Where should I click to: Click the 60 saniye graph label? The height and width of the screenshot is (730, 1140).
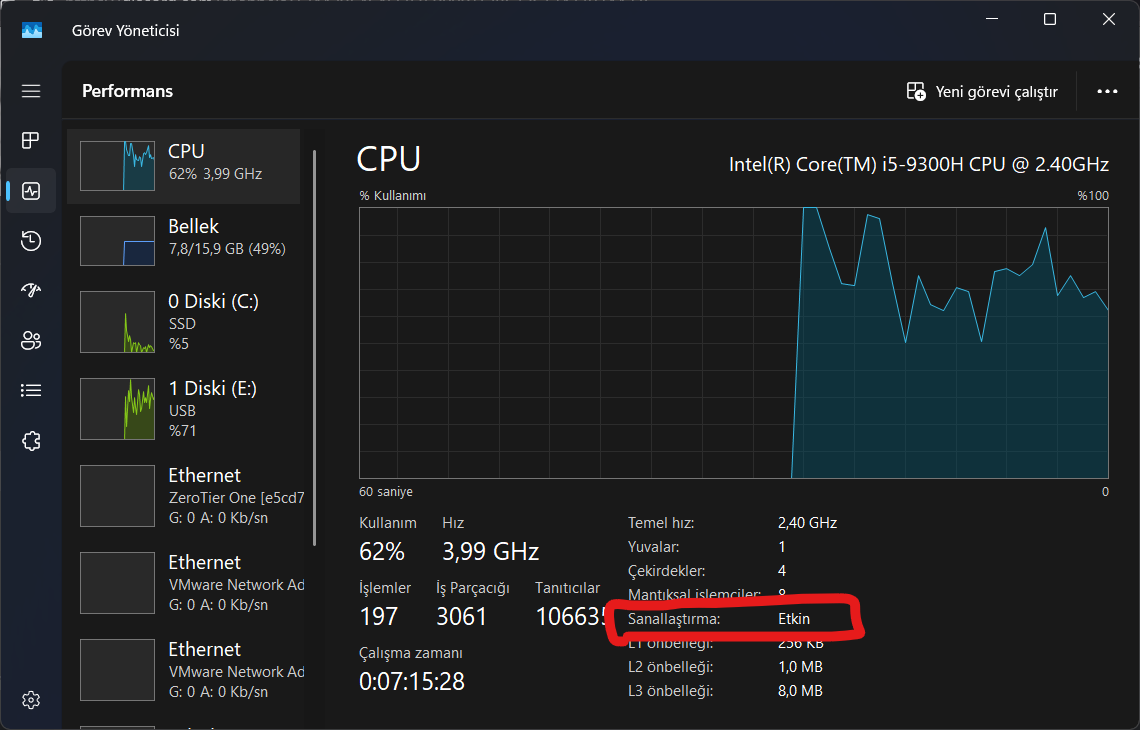click(x=386, y=492)
